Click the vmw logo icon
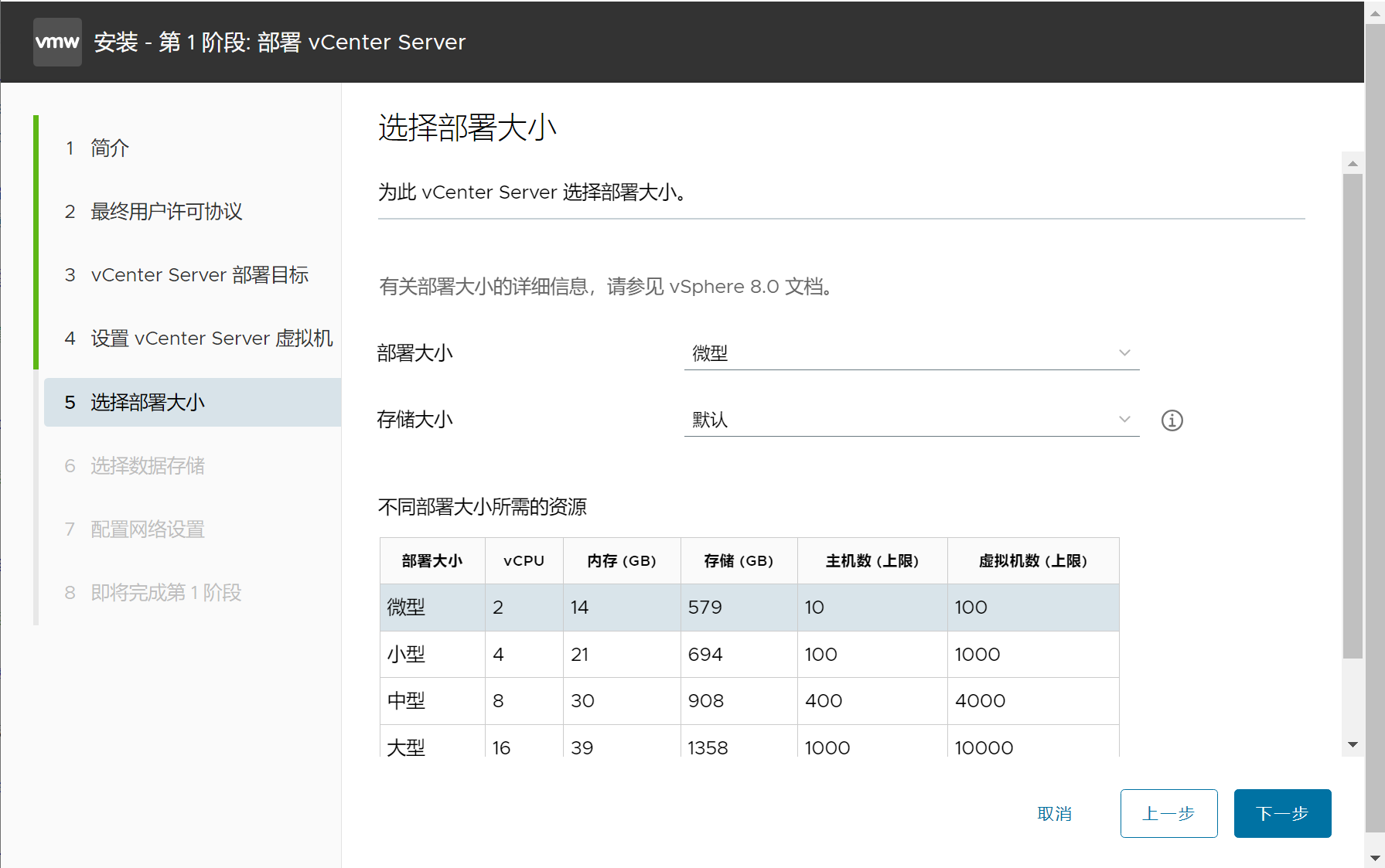The width and height of the screenshot is (1385, 868). click(57, 42)
